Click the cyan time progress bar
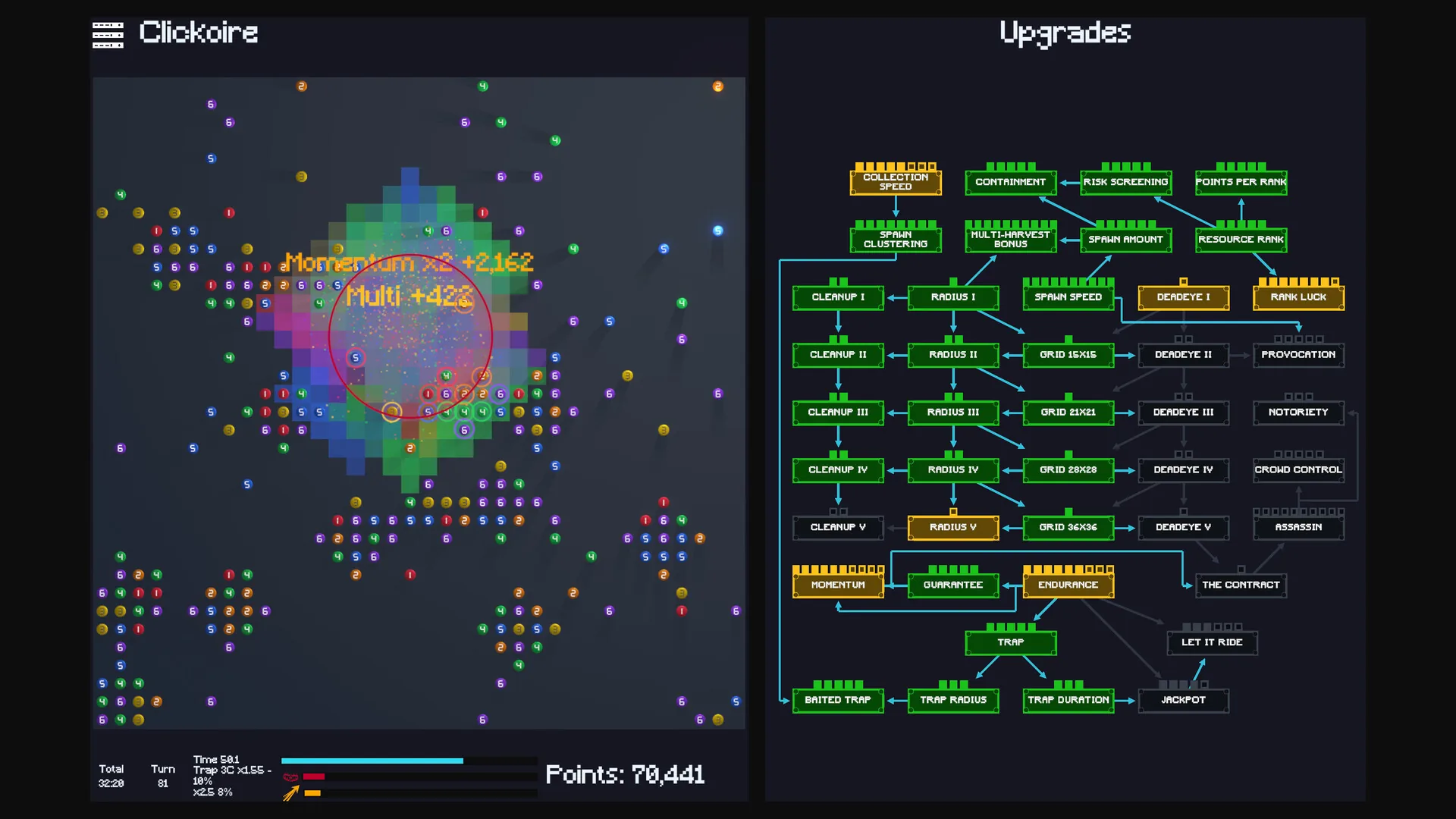 pyautogui.click(x=372, y=761)
